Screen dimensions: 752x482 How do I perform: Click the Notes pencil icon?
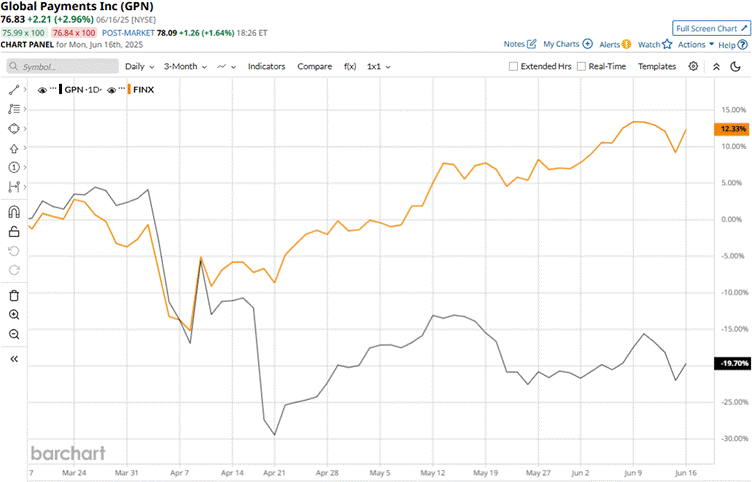tap(531, 44)
